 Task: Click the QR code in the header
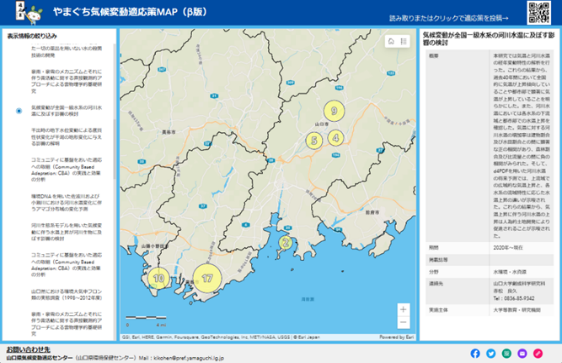(539, 13)
